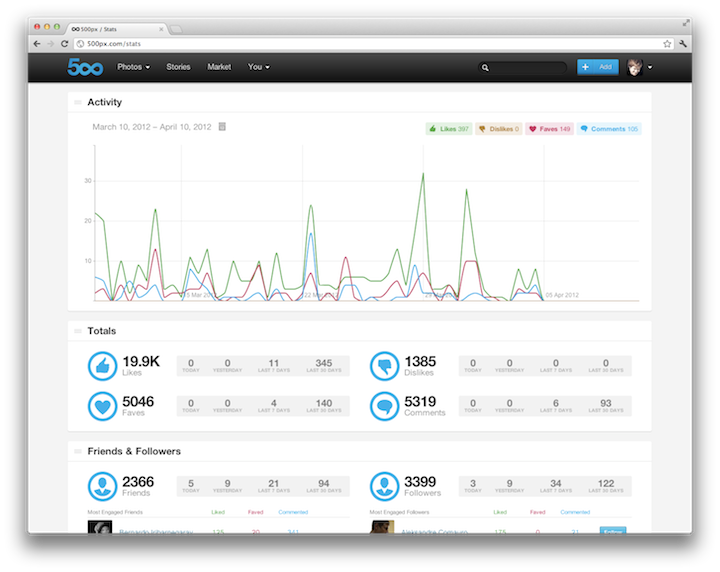Image resolution: width=720 pixels, height=572 pixels.
Task: Click the 93 comments last 30 days value
Action: (x=606, y=403)
